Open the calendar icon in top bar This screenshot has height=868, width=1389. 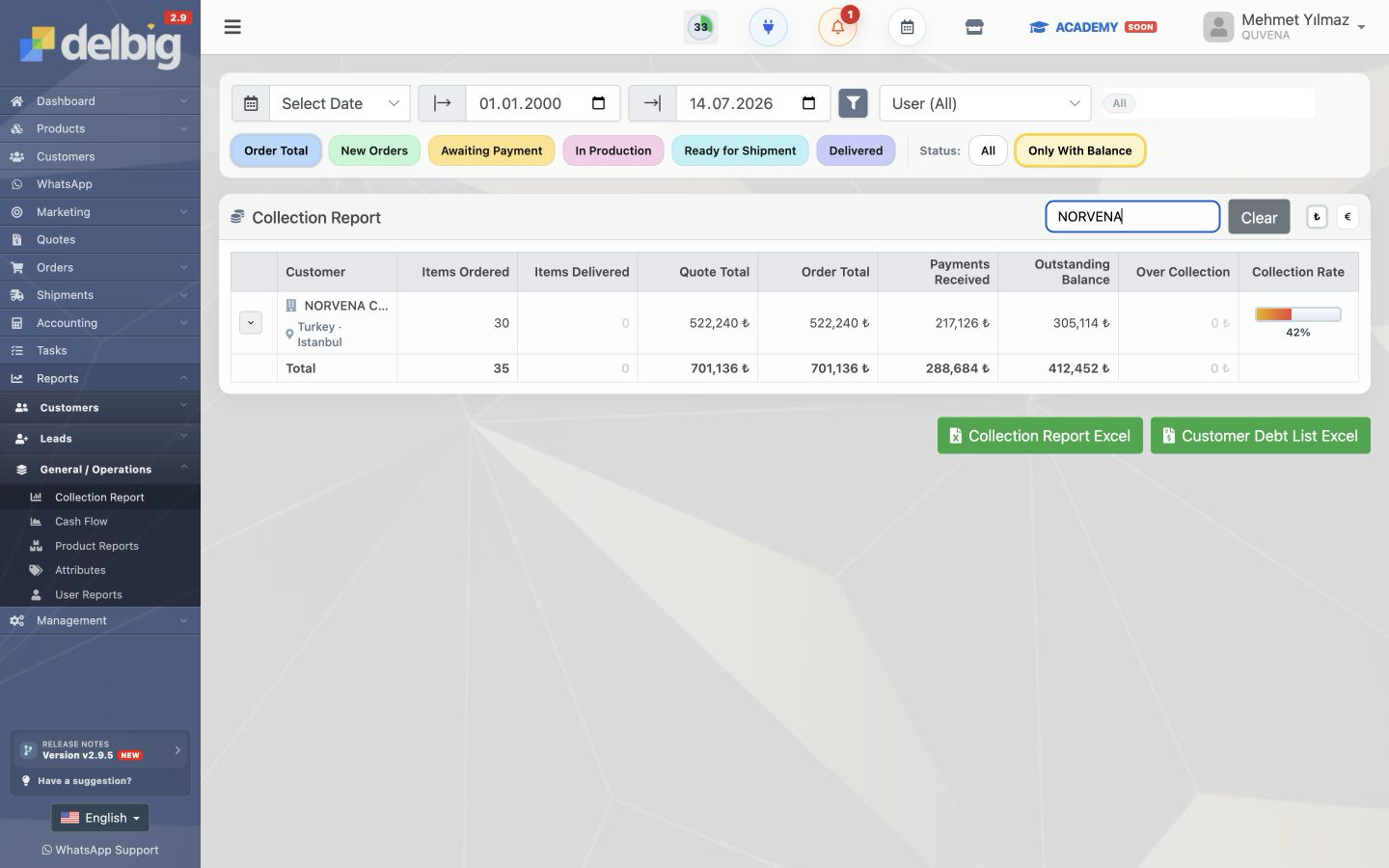click(x=907, y=27)
